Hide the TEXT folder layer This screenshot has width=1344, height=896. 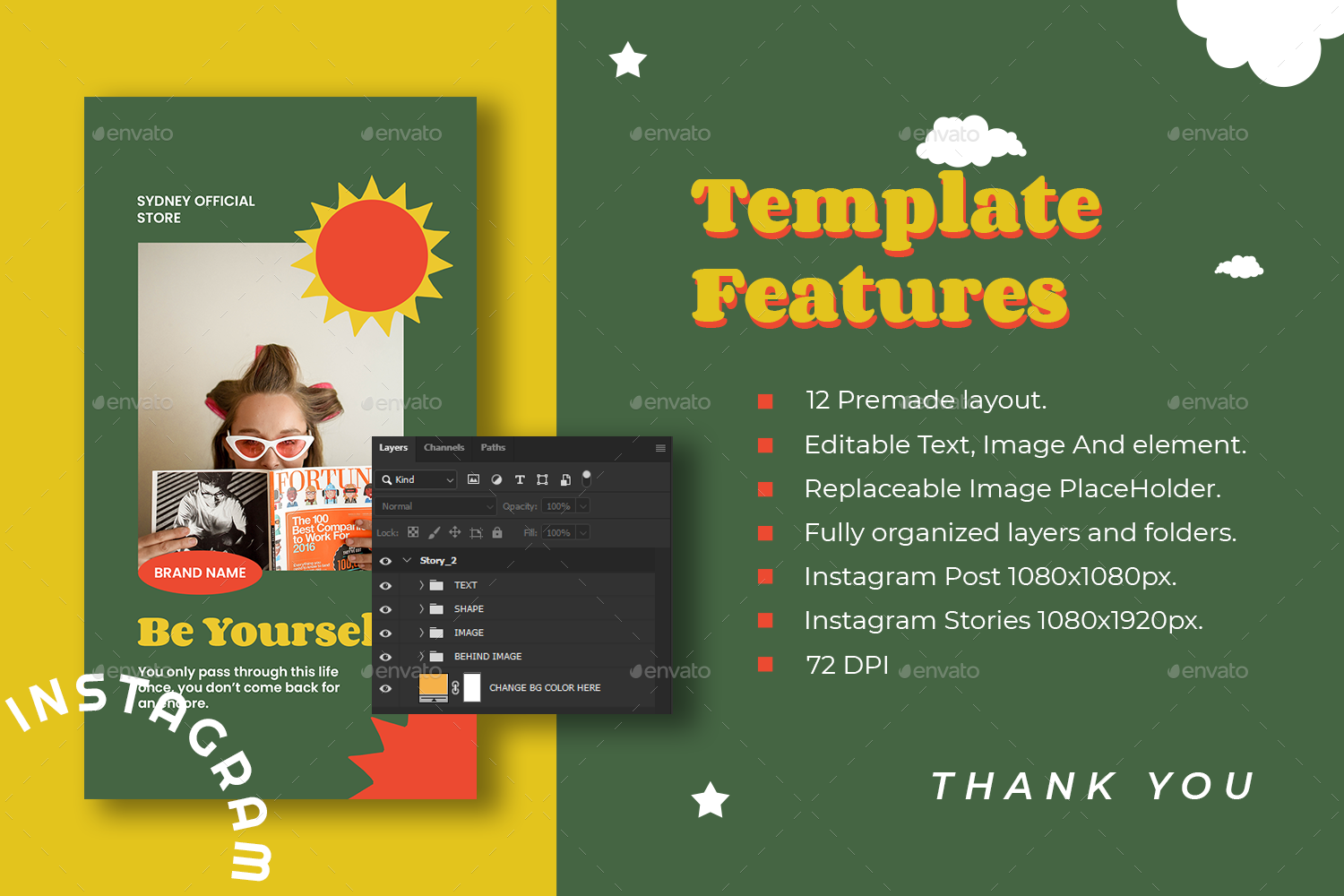[385, 585]
